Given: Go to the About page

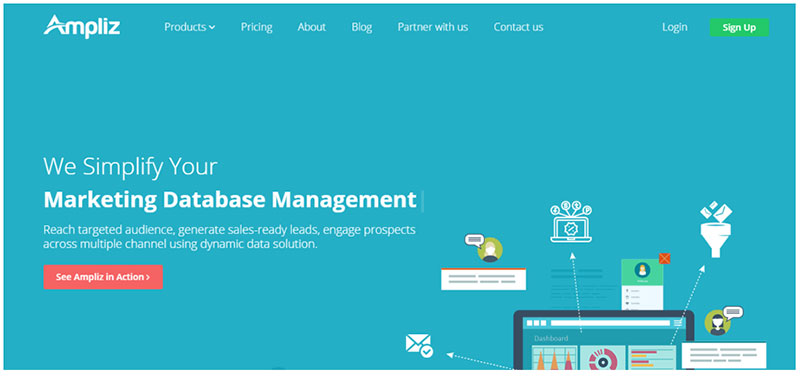Looking at the screenshot, I should (x=312, y=27).
